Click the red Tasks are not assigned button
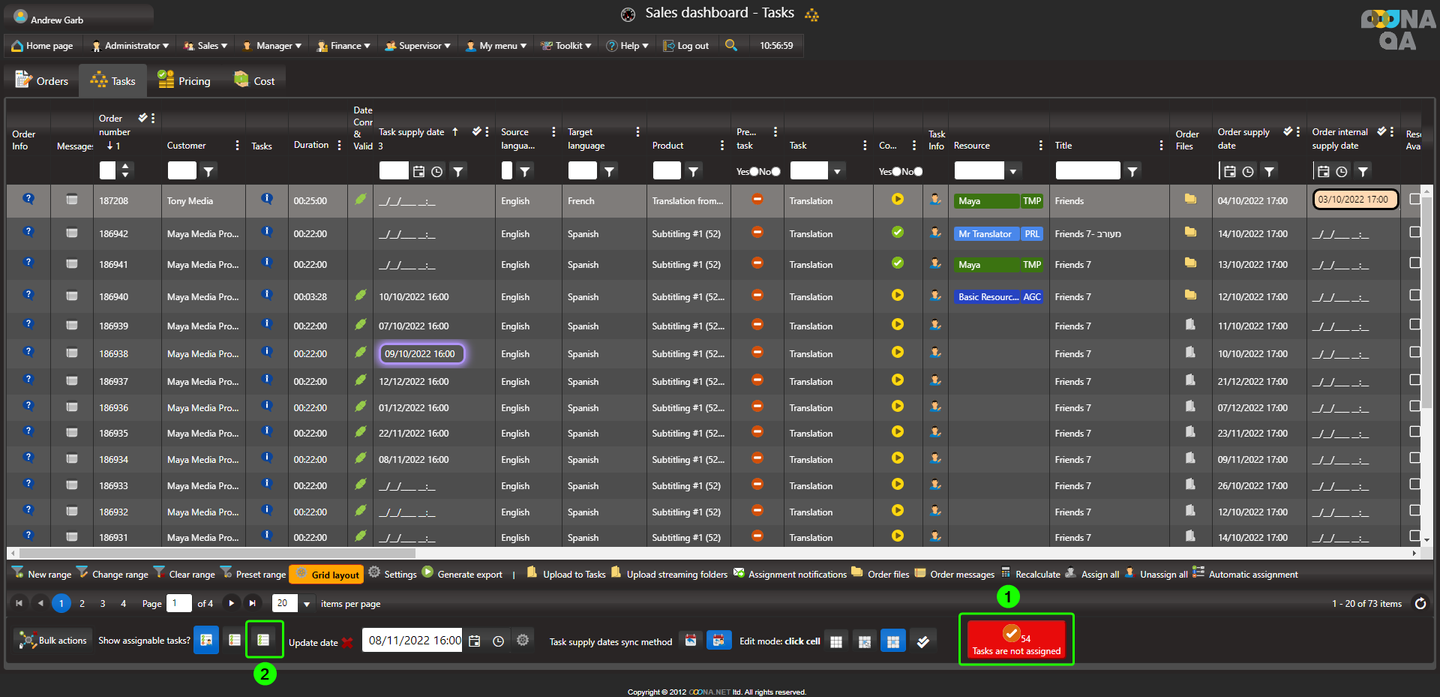 point(1016,641)
